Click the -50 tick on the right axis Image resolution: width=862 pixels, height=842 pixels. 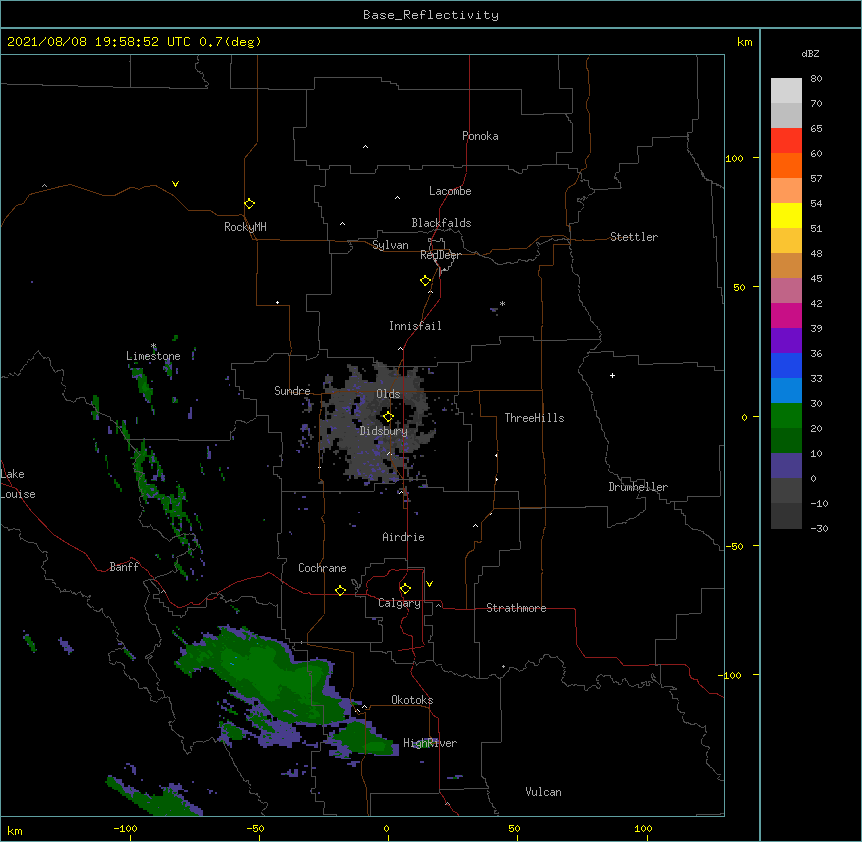coord(734,546)
